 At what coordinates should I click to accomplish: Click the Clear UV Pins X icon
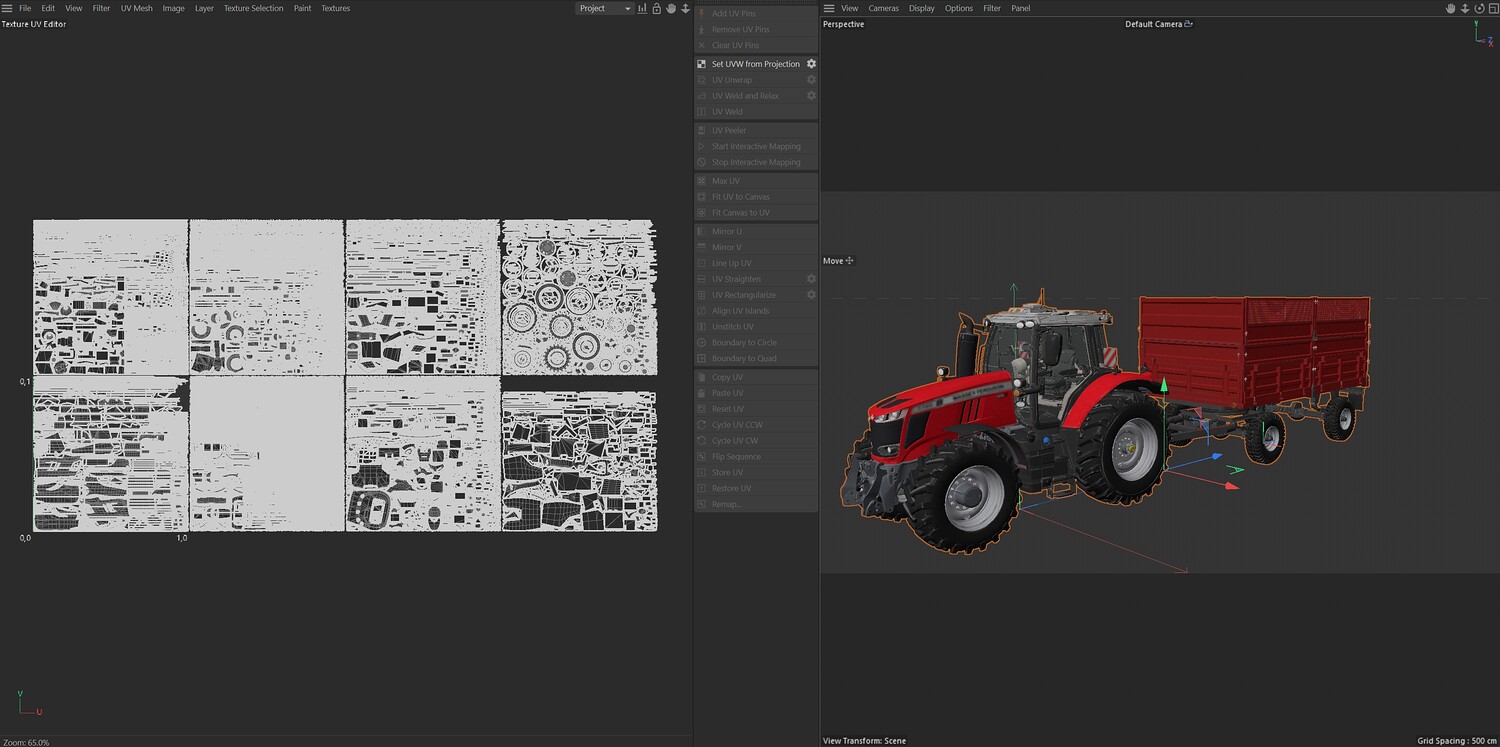click(702, 45)
